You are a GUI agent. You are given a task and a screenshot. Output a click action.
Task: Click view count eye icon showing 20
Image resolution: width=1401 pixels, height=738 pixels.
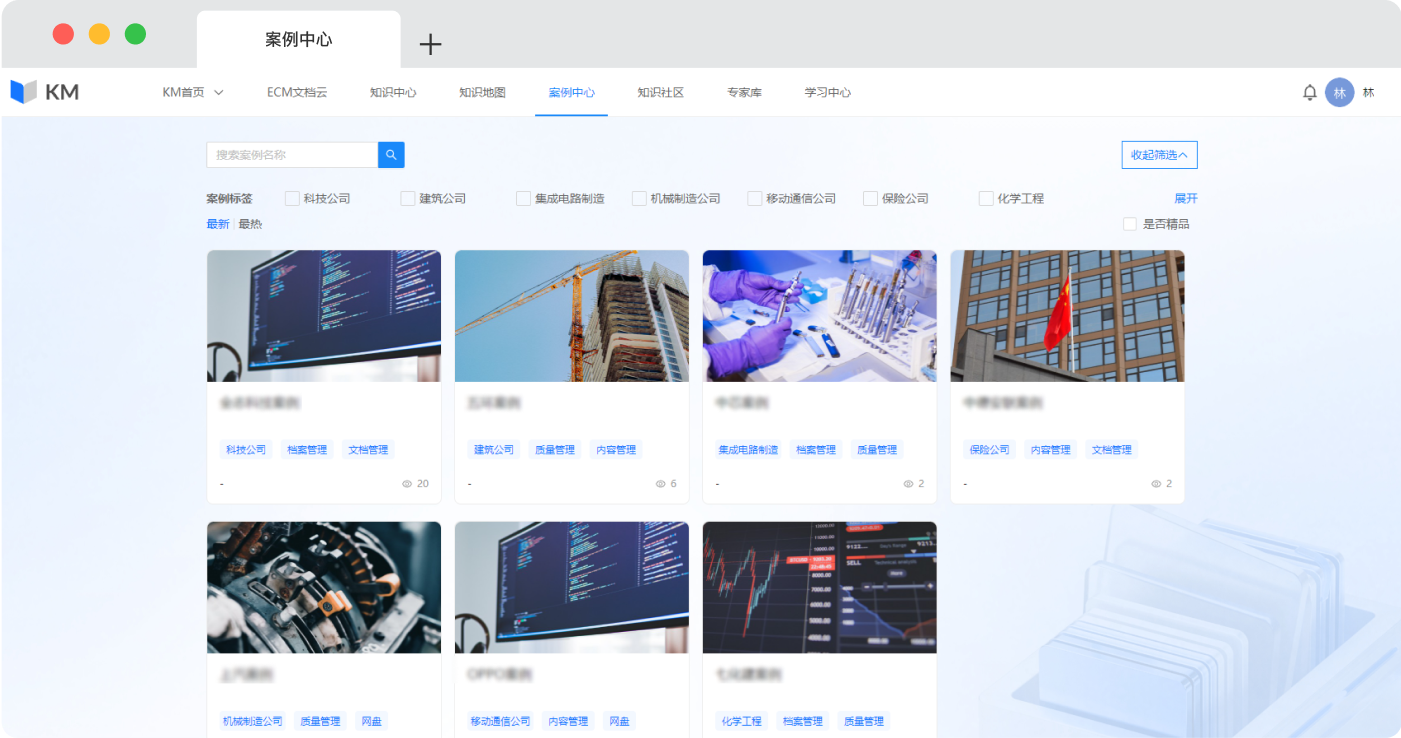pos(407,484)
